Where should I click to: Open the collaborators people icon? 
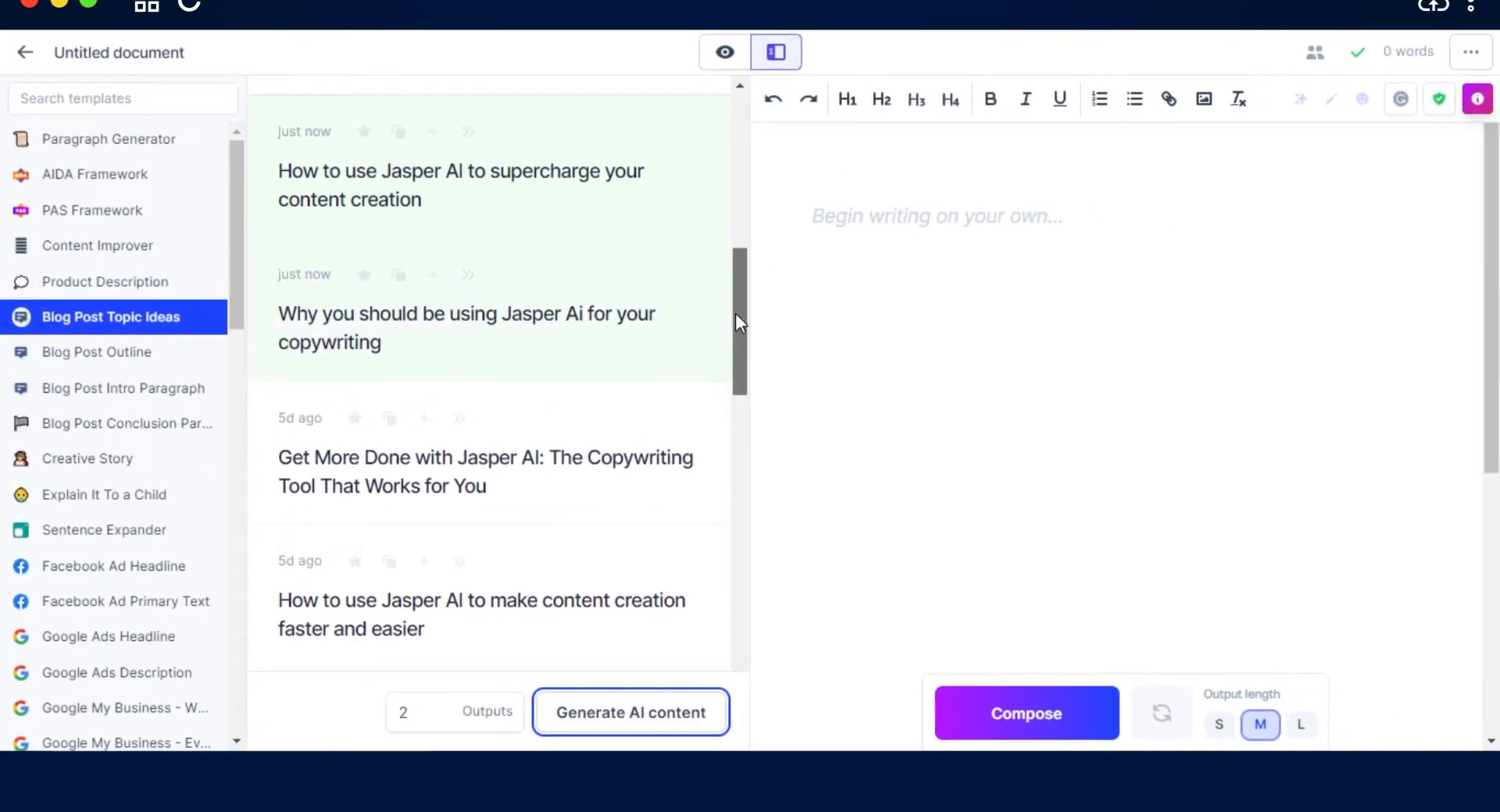coord(1315,52)
